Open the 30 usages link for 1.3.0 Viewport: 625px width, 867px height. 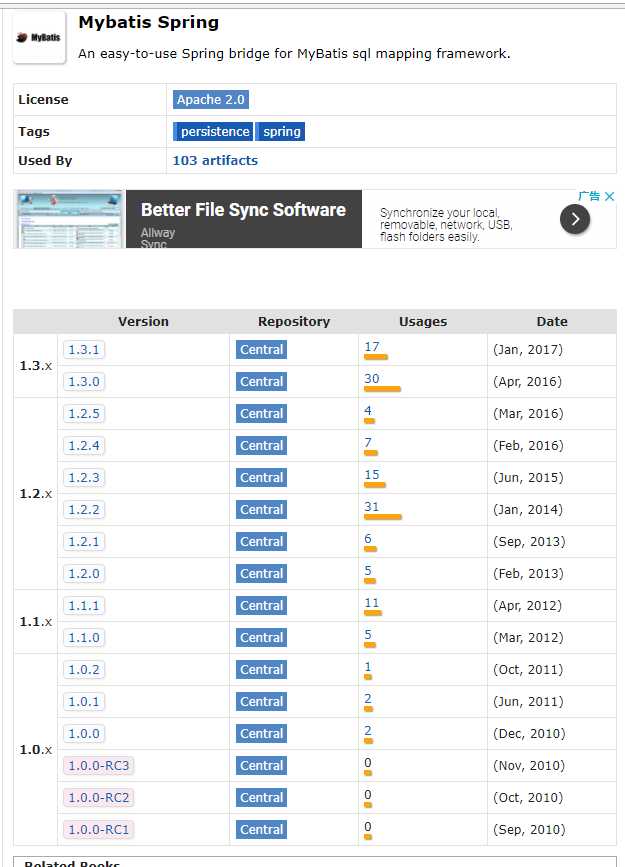point(372,379)
